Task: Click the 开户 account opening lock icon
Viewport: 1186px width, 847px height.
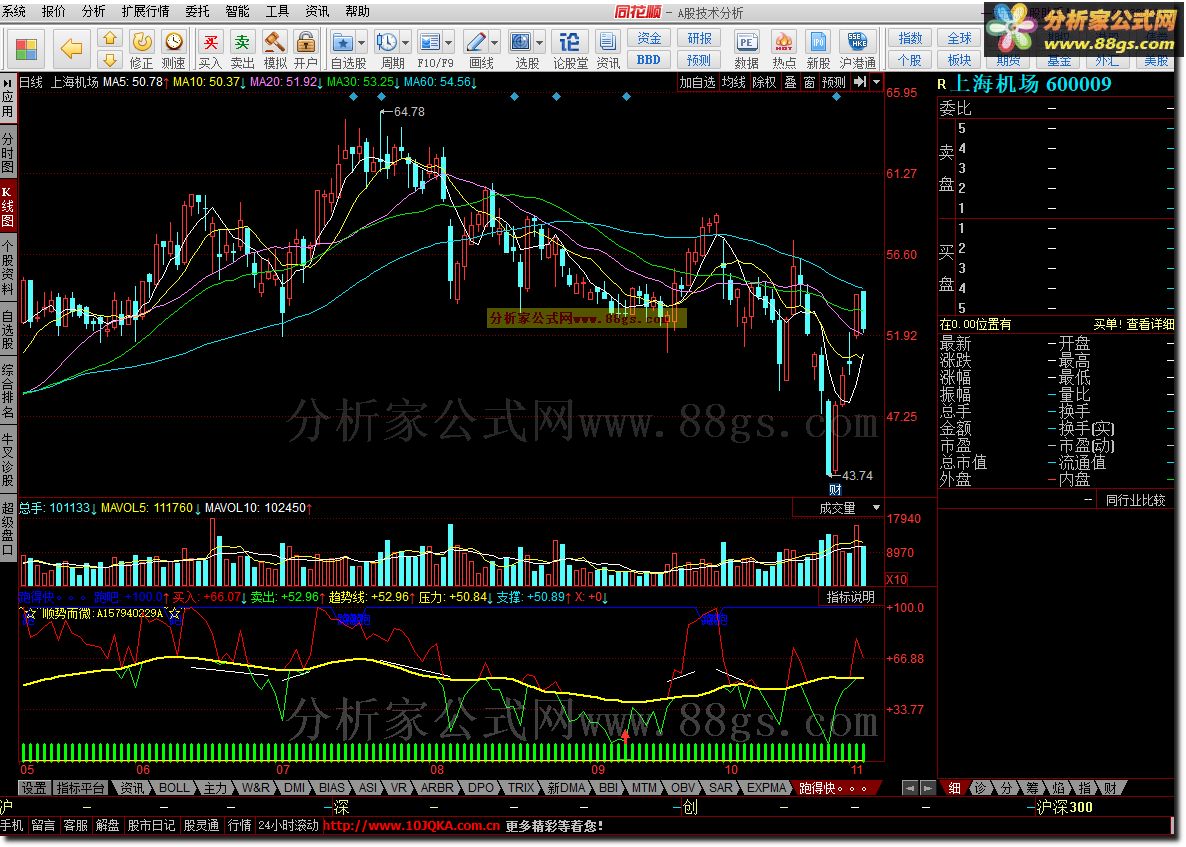Action: coord(306,49)
